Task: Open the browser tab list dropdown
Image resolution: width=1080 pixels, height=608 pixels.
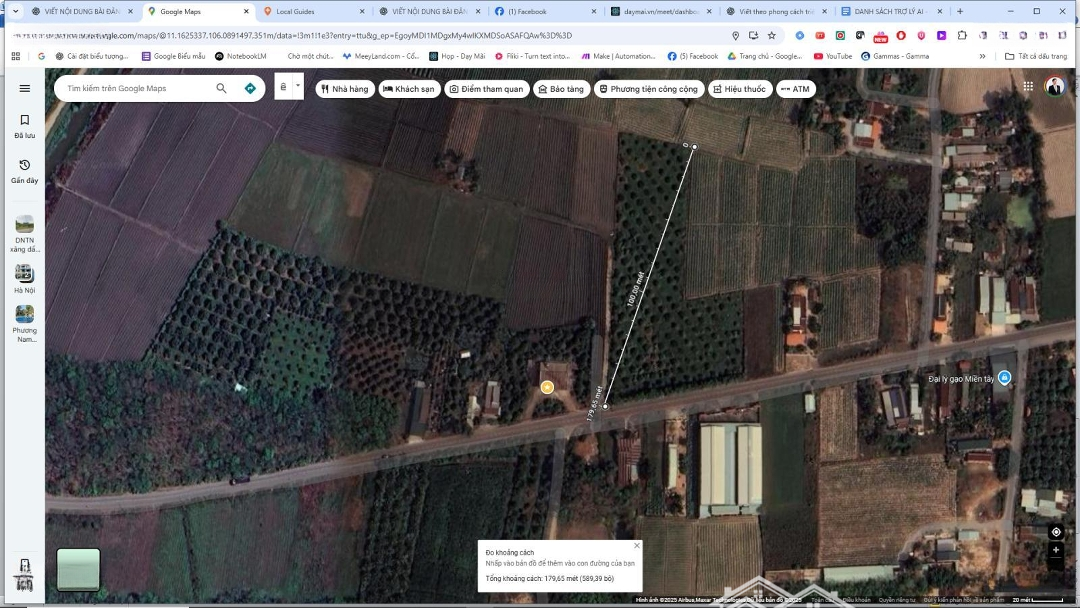Action: click(15, 11)
